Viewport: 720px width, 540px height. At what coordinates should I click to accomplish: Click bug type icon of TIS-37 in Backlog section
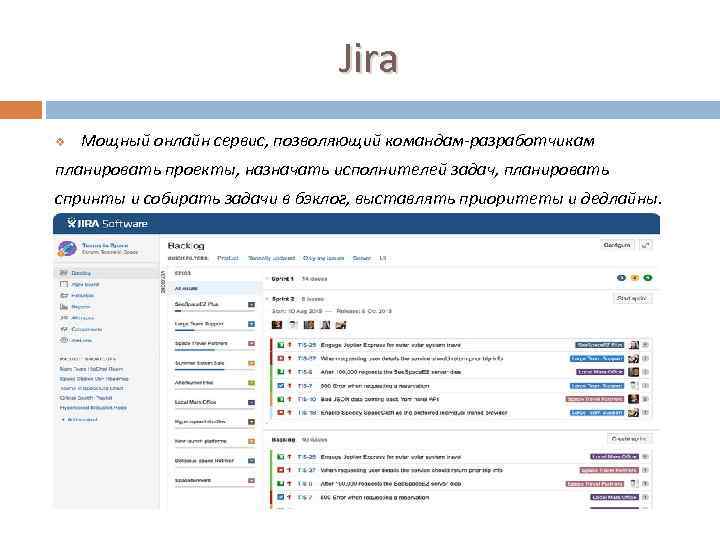coord(280,470)
